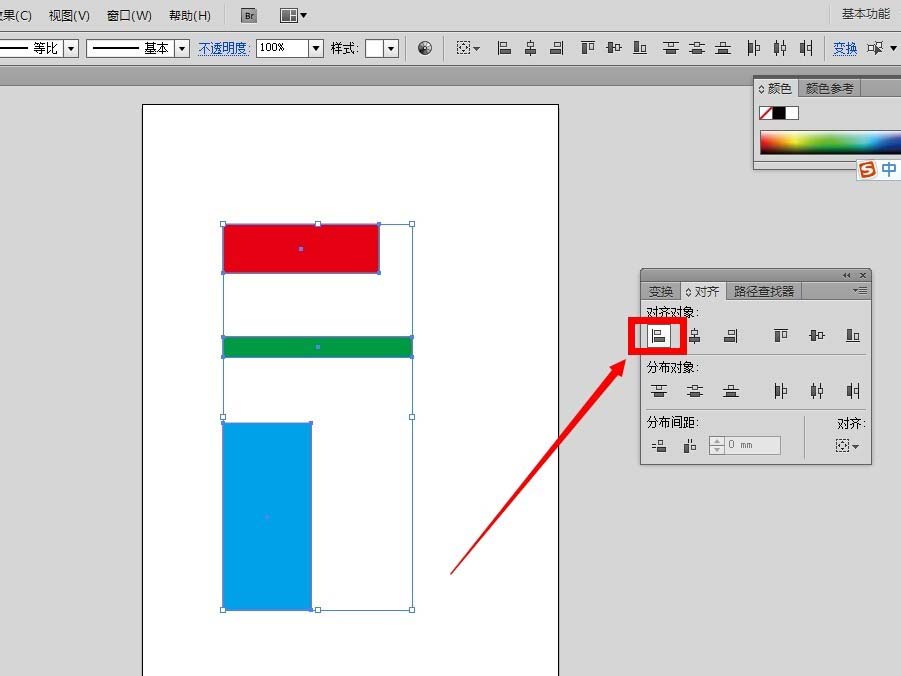
Task: Open the 窗口(W) menu
Action: [x=129, y=16]
